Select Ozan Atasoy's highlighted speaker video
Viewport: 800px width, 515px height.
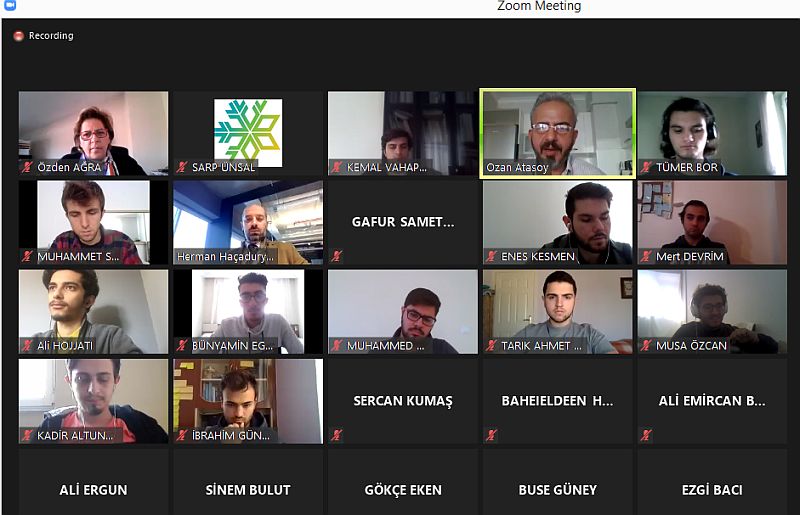point(558,133)
